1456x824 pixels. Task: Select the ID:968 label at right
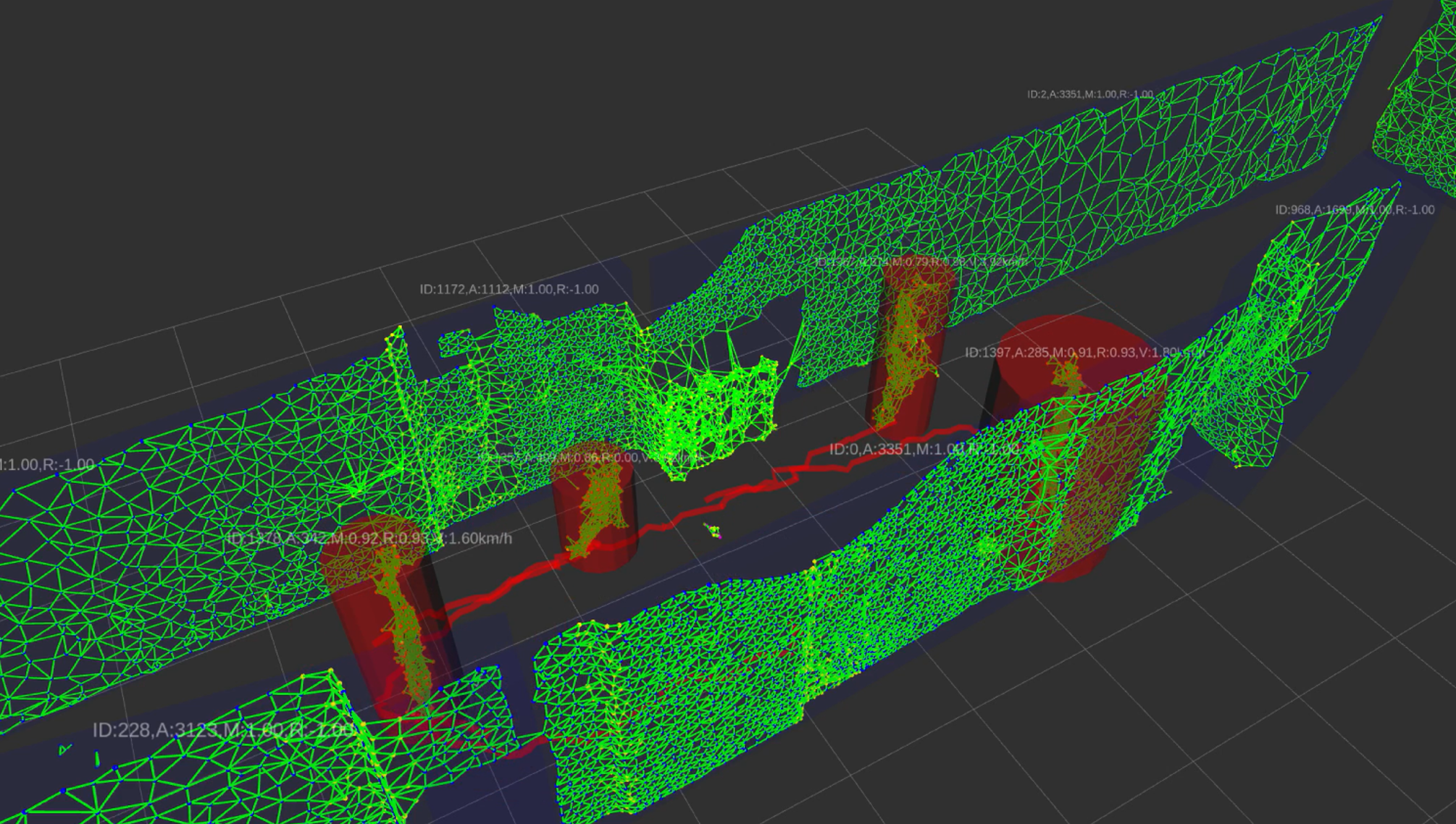(x=1354, y=210)
